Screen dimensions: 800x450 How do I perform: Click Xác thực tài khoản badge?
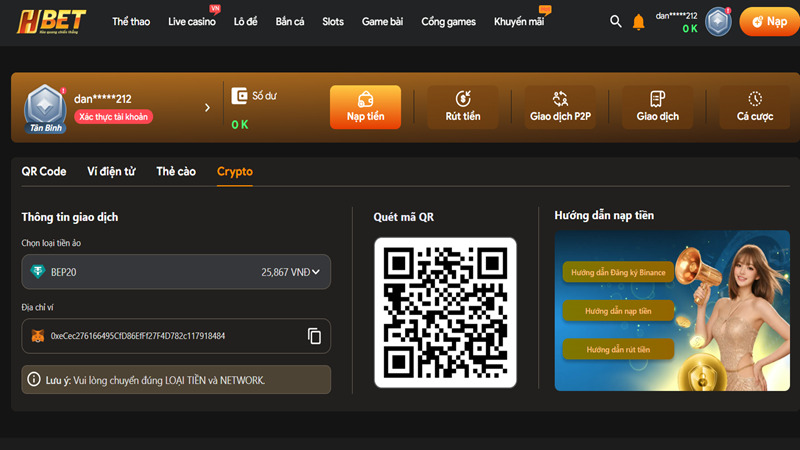[113, 117]
